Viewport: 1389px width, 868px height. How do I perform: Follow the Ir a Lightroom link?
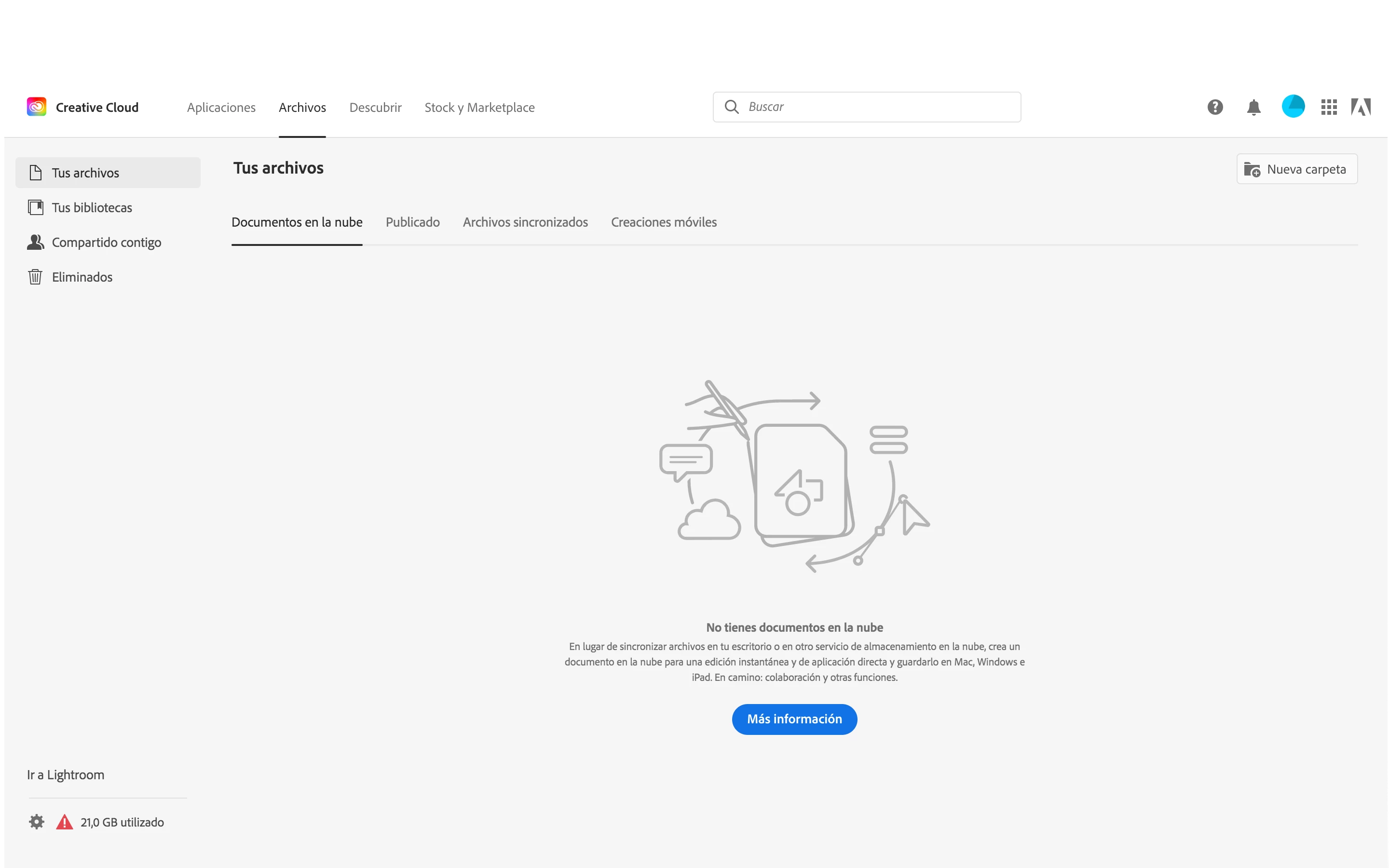point(66,774)
